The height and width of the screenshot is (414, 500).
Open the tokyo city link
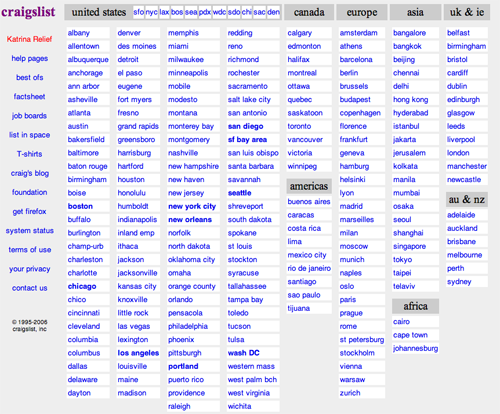[402, 260]
